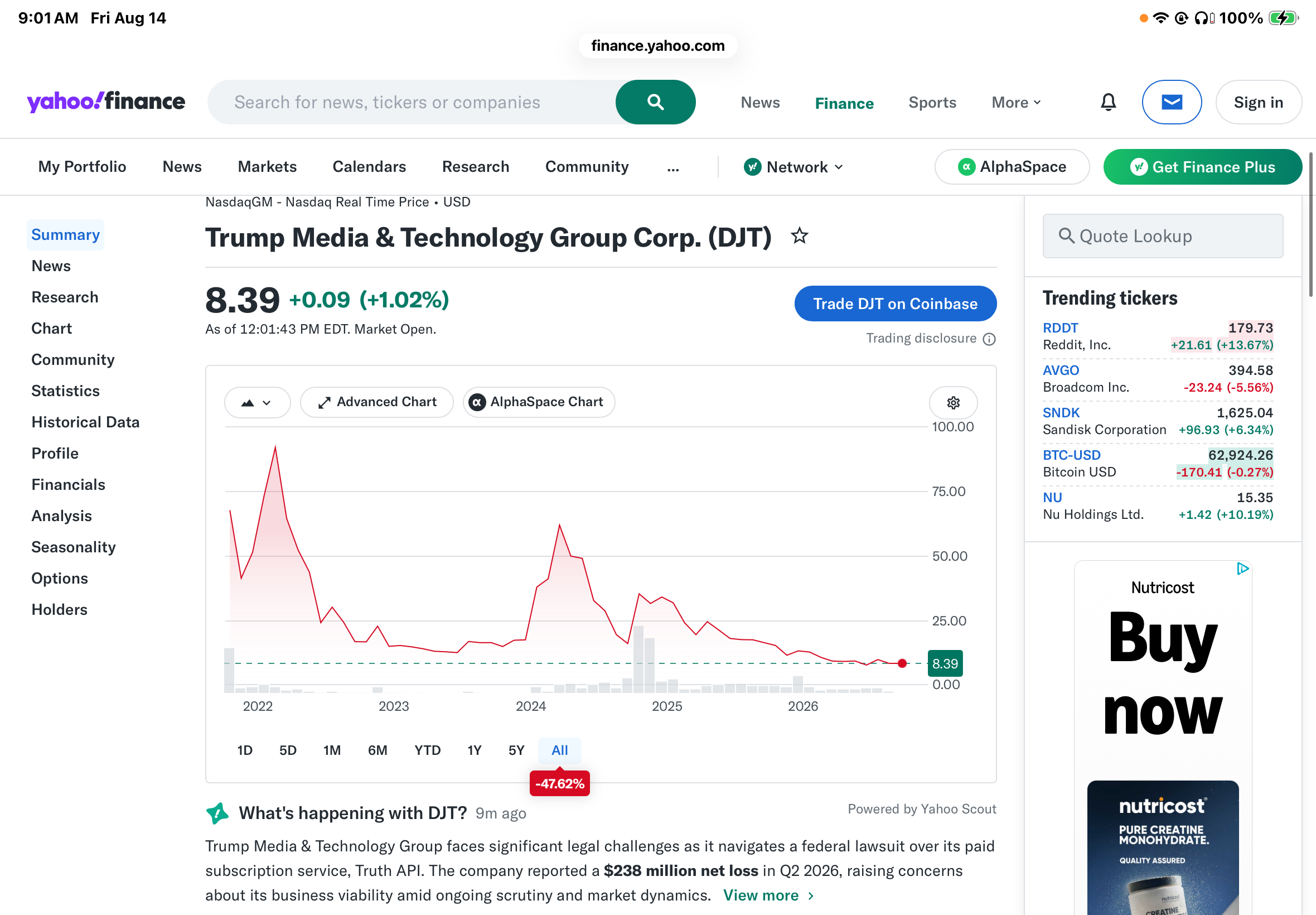Click the Nutricost creatine ad image
Screen dimensions: 1316x915
tap(1163, 847)
